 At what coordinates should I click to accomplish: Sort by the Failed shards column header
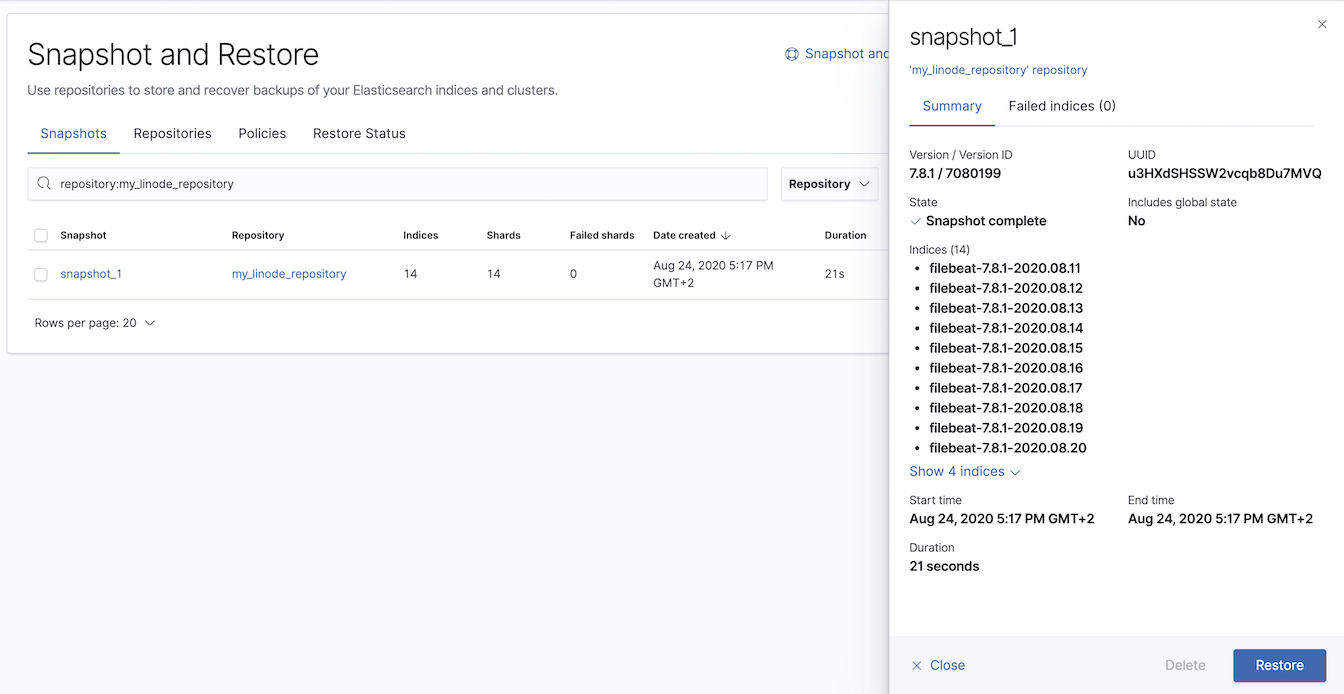602,236
